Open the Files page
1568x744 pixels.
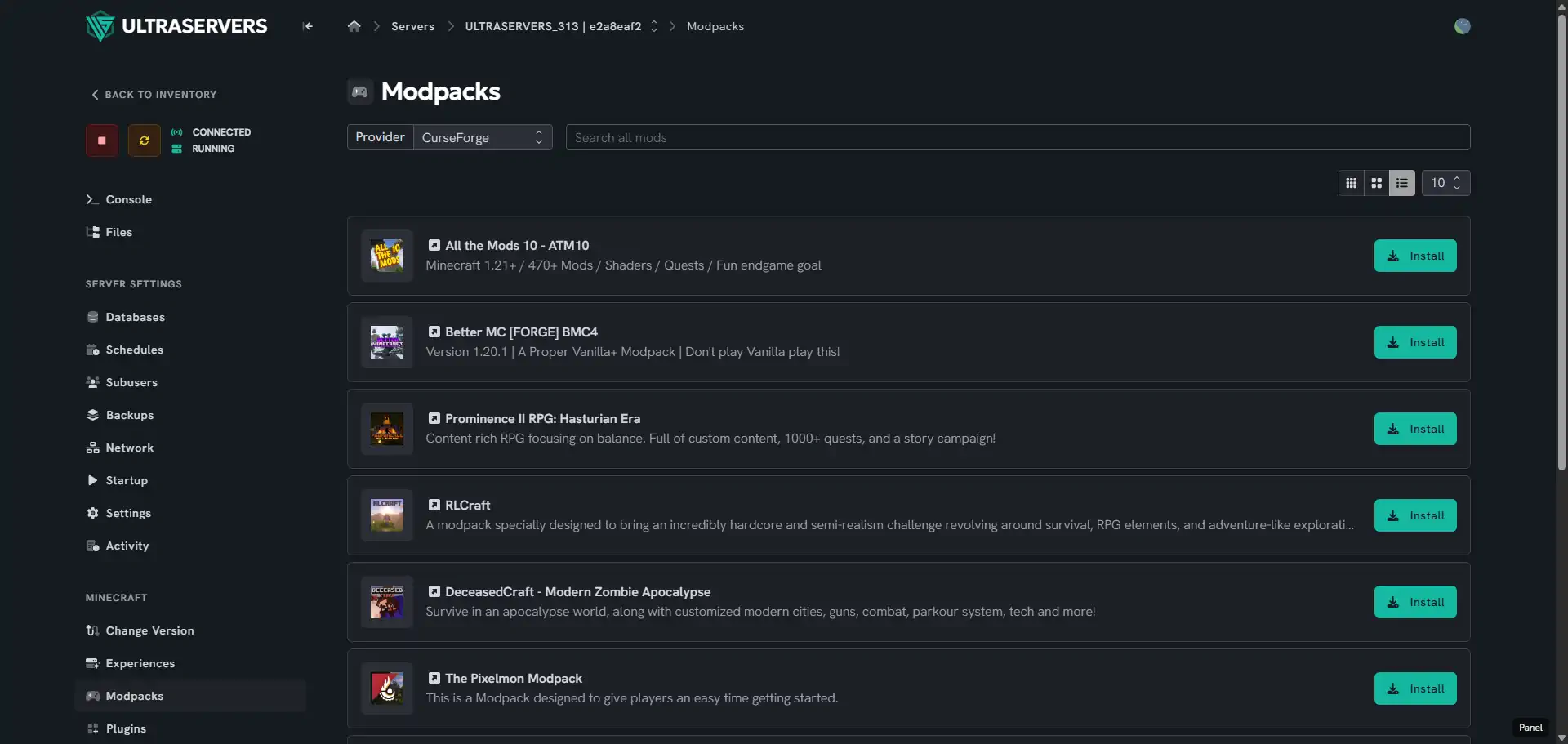coord(109,232)
